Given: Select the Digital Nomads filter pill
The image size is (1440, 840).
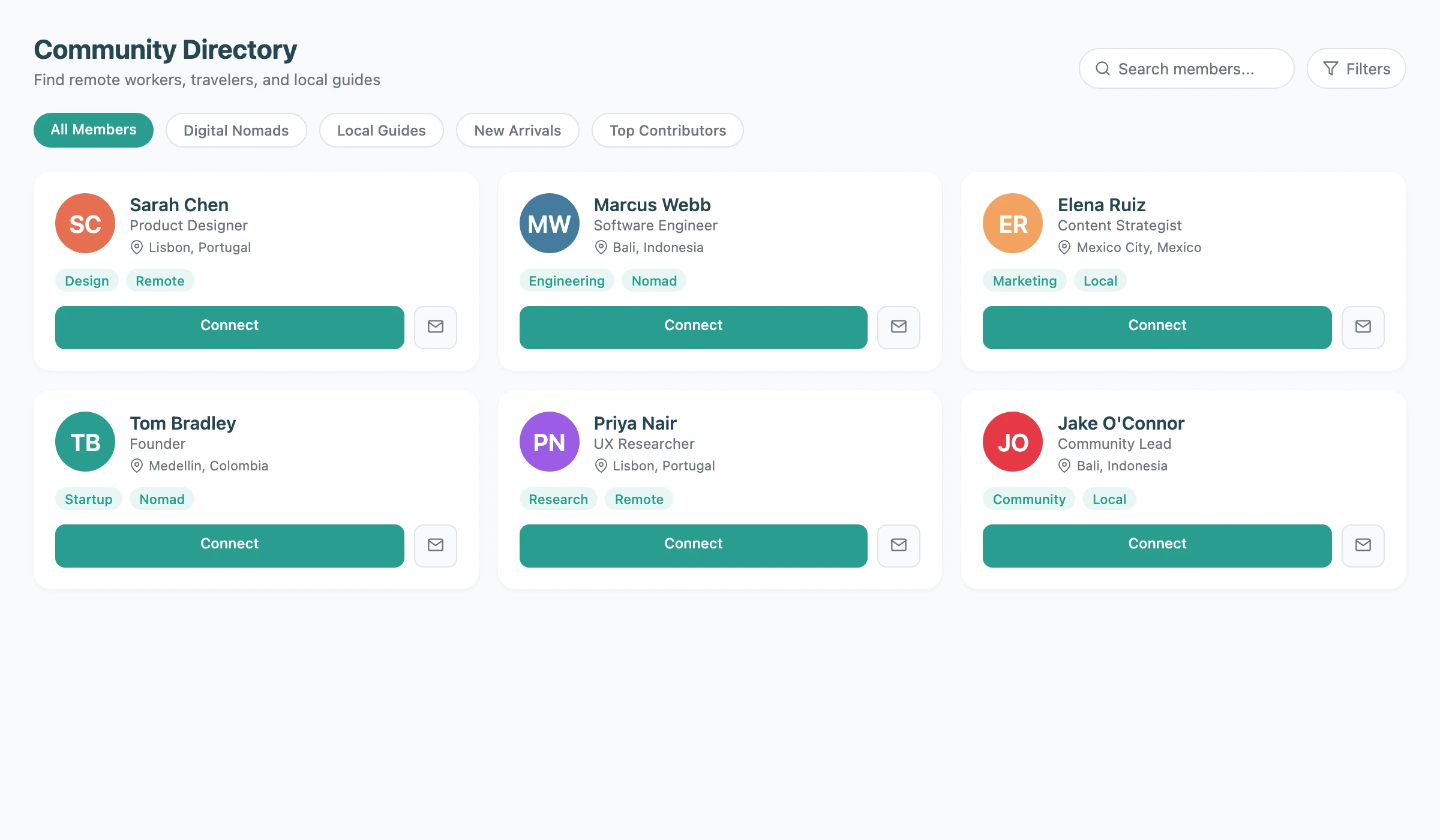Looking at the screenshot, I should [x=236, y=130].
